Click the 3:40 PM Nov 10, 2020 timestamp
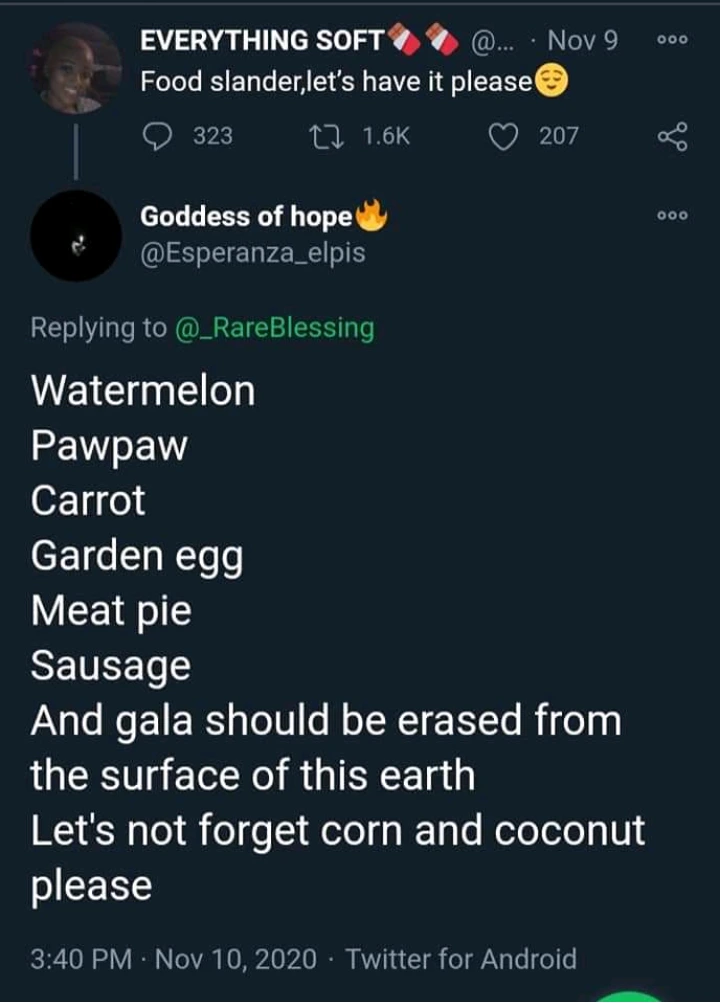 (176, 959)
